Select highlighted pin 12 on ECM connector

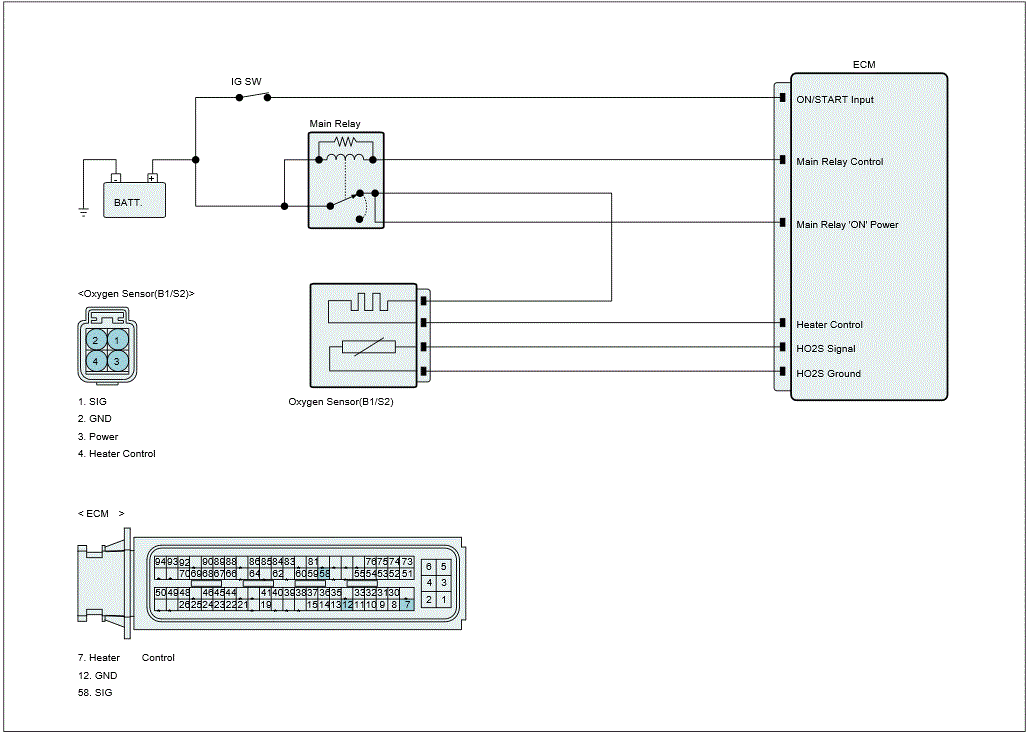[x=346, y=604]
